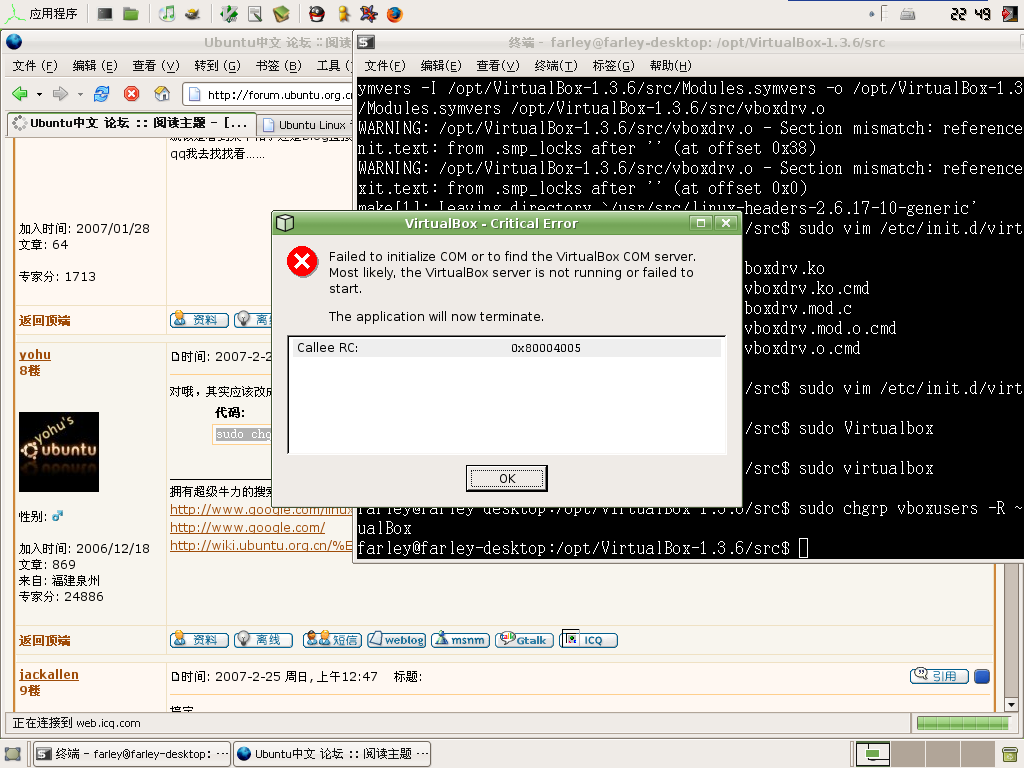Click yohu's 资料 profile button
This screenshot has width=1024, height=768.
(x=199, y=640)
